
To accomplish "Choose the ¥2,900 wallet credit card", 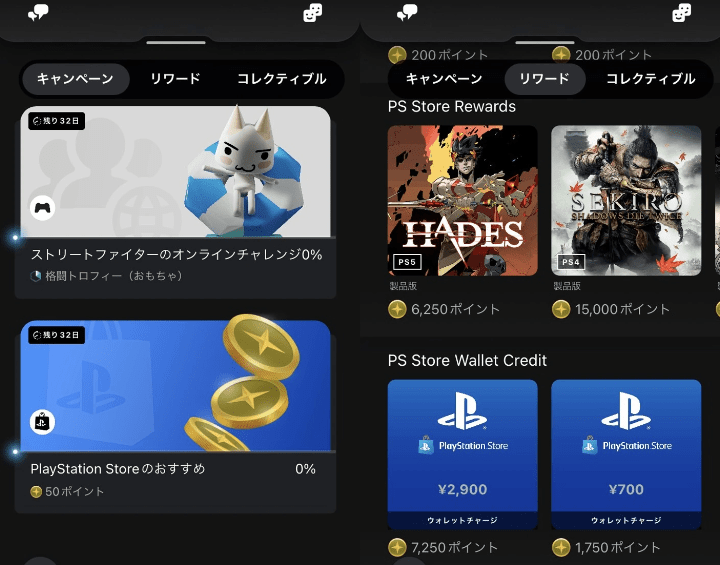I will tap(462, 454).
